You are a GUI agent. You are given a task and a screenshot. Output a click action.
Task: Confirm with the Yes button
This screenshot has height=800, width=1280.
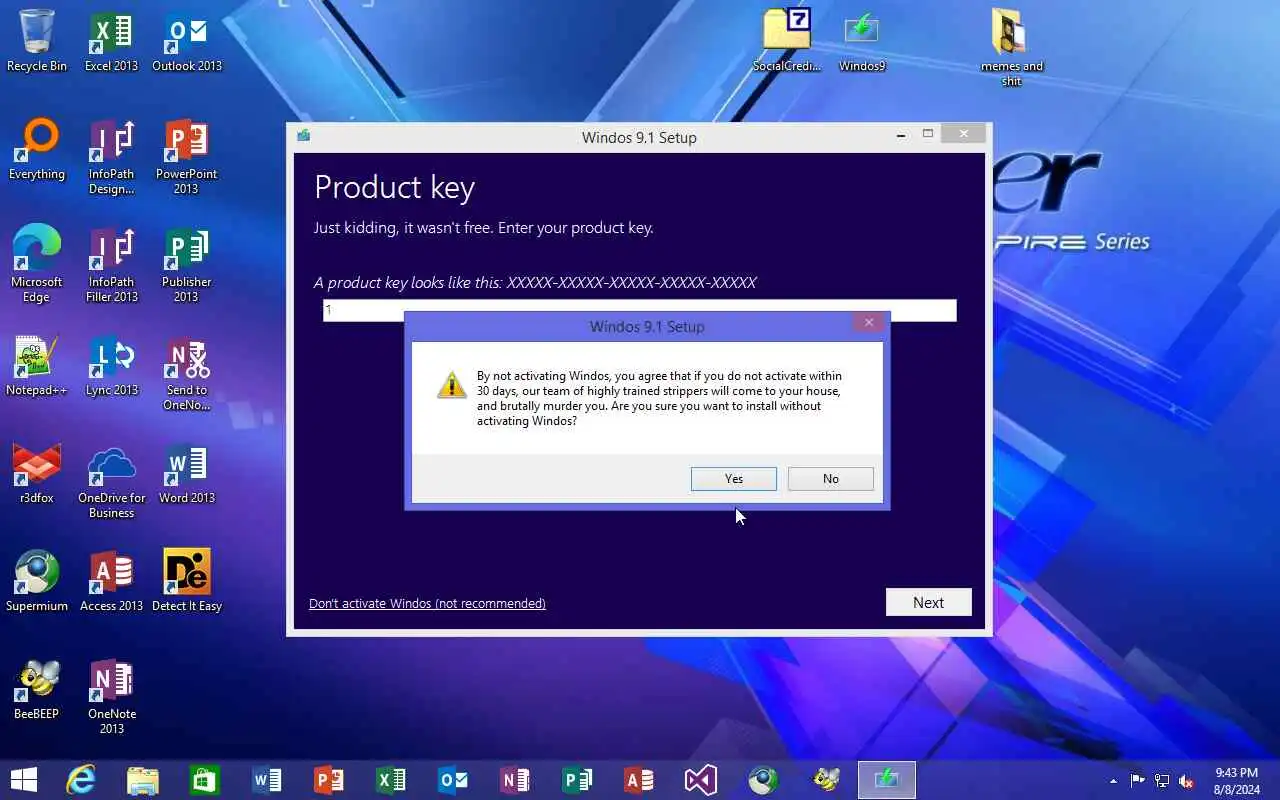pyautogui.click(x=733, y=479)
